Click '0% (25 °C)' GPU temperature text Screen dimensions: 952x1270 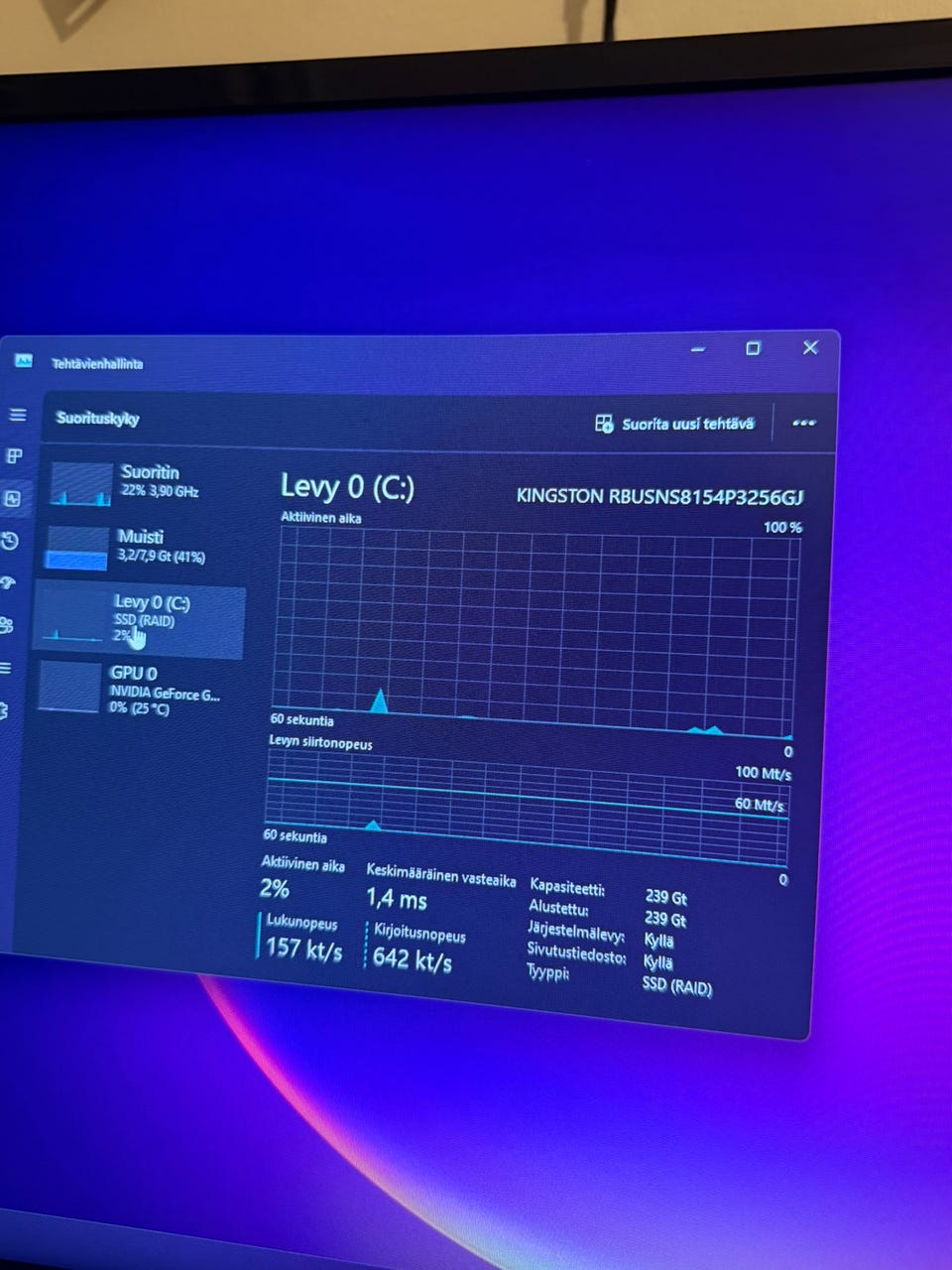click(x=139, y=708)
